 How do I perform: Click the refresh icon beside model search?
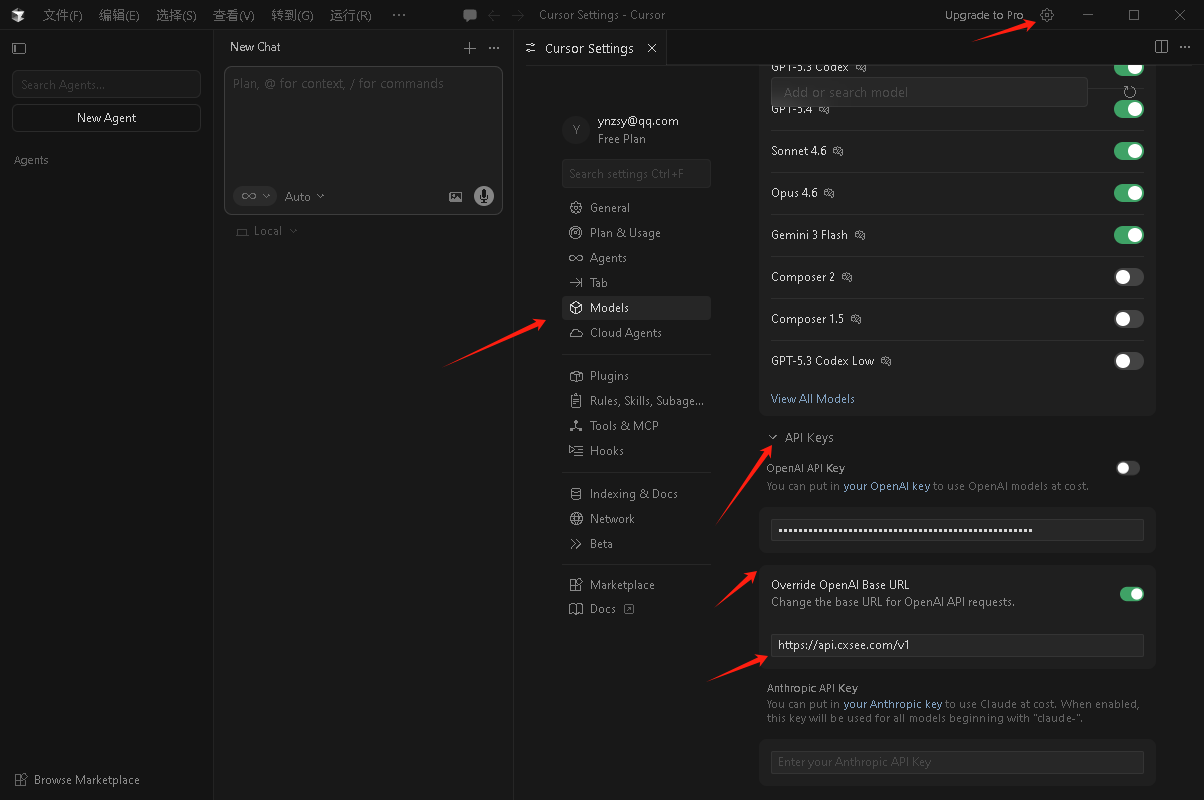pyautogui.click(x=1130, y=92)
